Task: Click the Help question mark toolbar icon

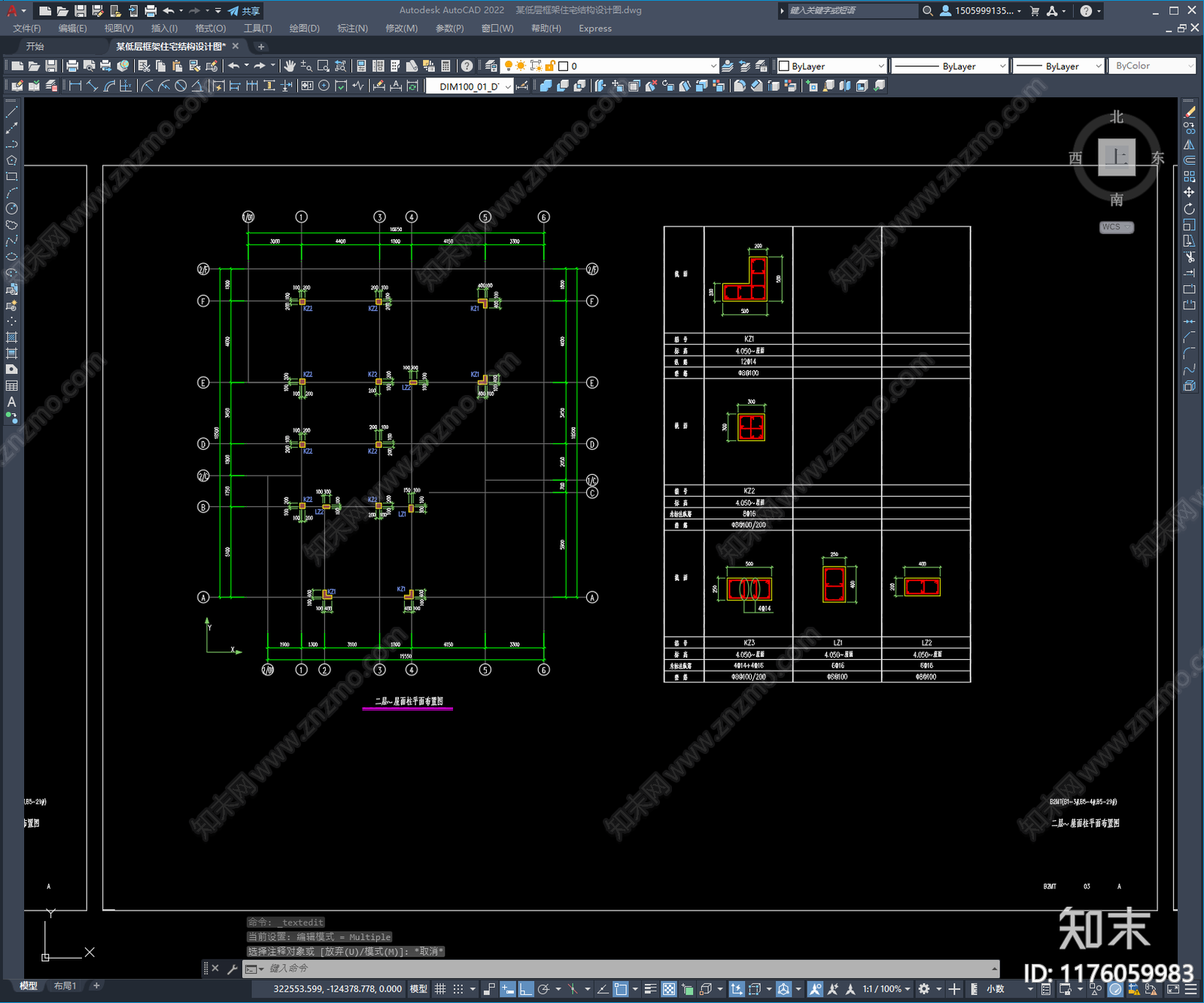Action: click(x=467, y=66)
